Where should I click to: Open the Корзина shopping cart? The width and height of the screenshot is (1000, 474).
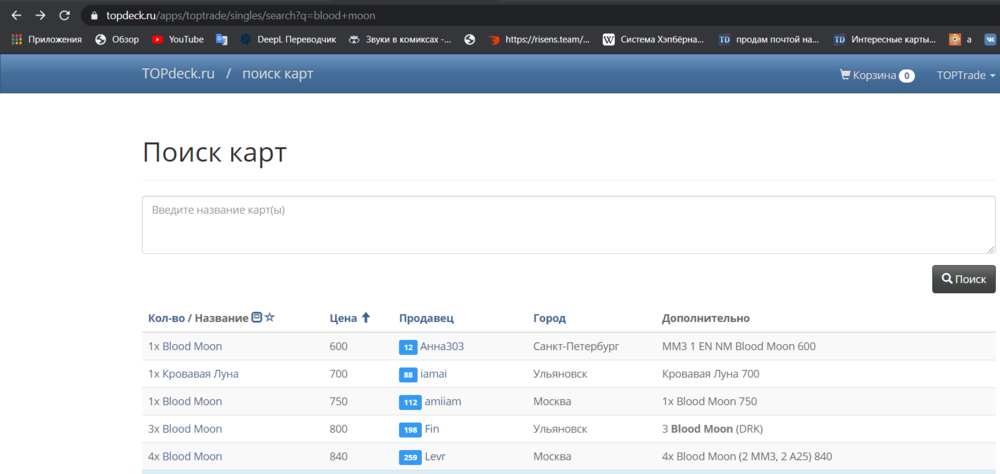pyautogui.click(x=876, y=75)
